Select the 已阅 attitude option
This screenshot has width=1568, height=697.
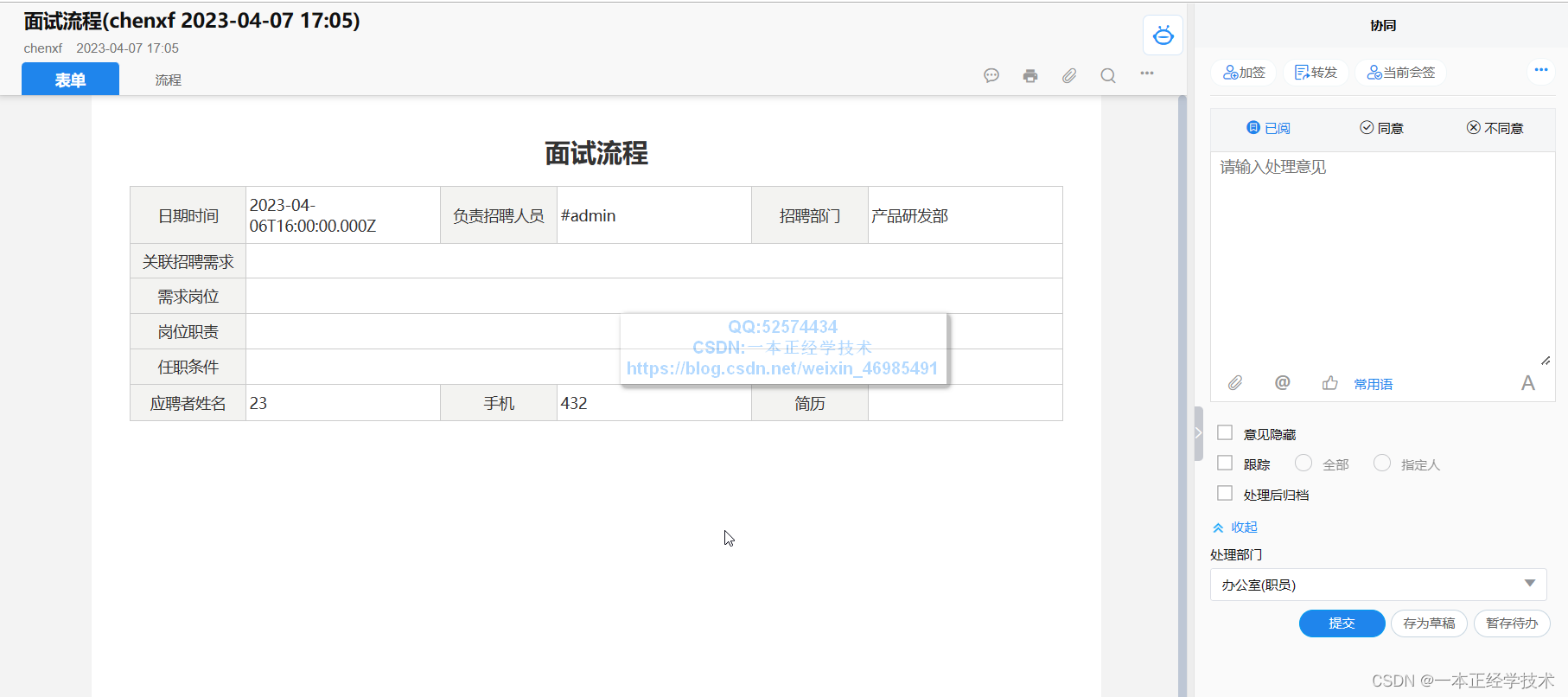coord(1268,128)
